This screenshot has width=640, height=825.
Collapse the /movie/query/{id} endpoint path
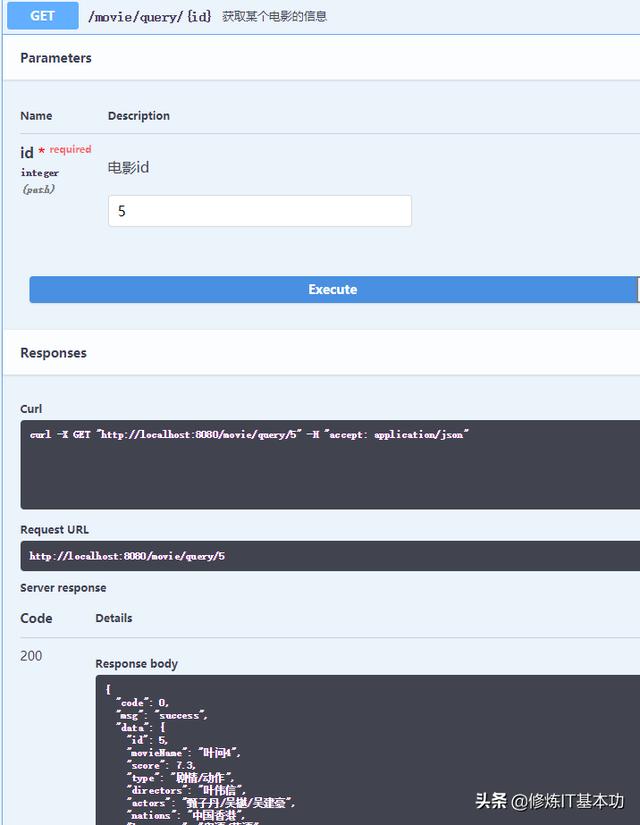click(x=150, y=16)
